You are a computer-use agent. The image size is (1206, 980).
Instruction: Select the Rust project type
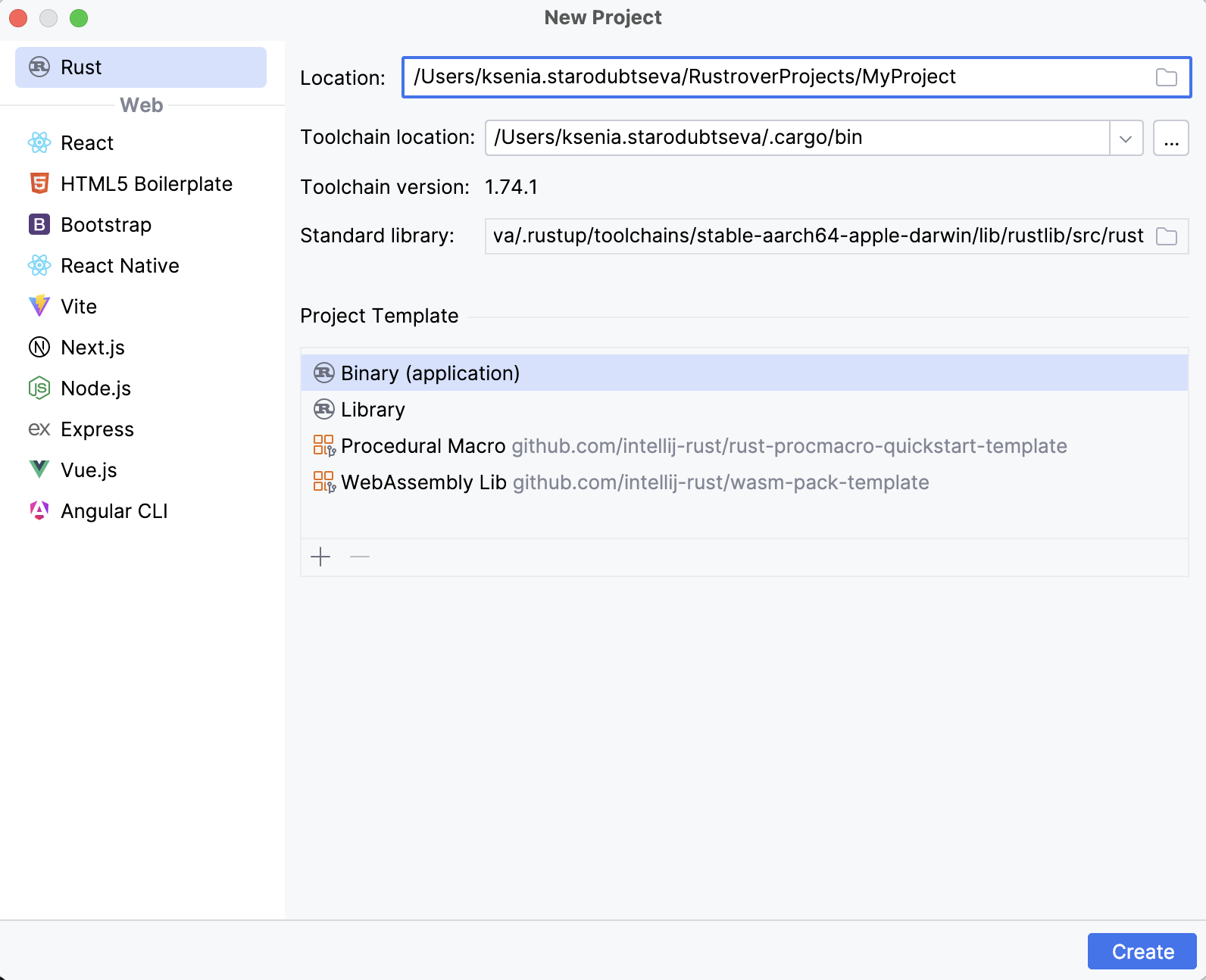(x=141, y=67)
